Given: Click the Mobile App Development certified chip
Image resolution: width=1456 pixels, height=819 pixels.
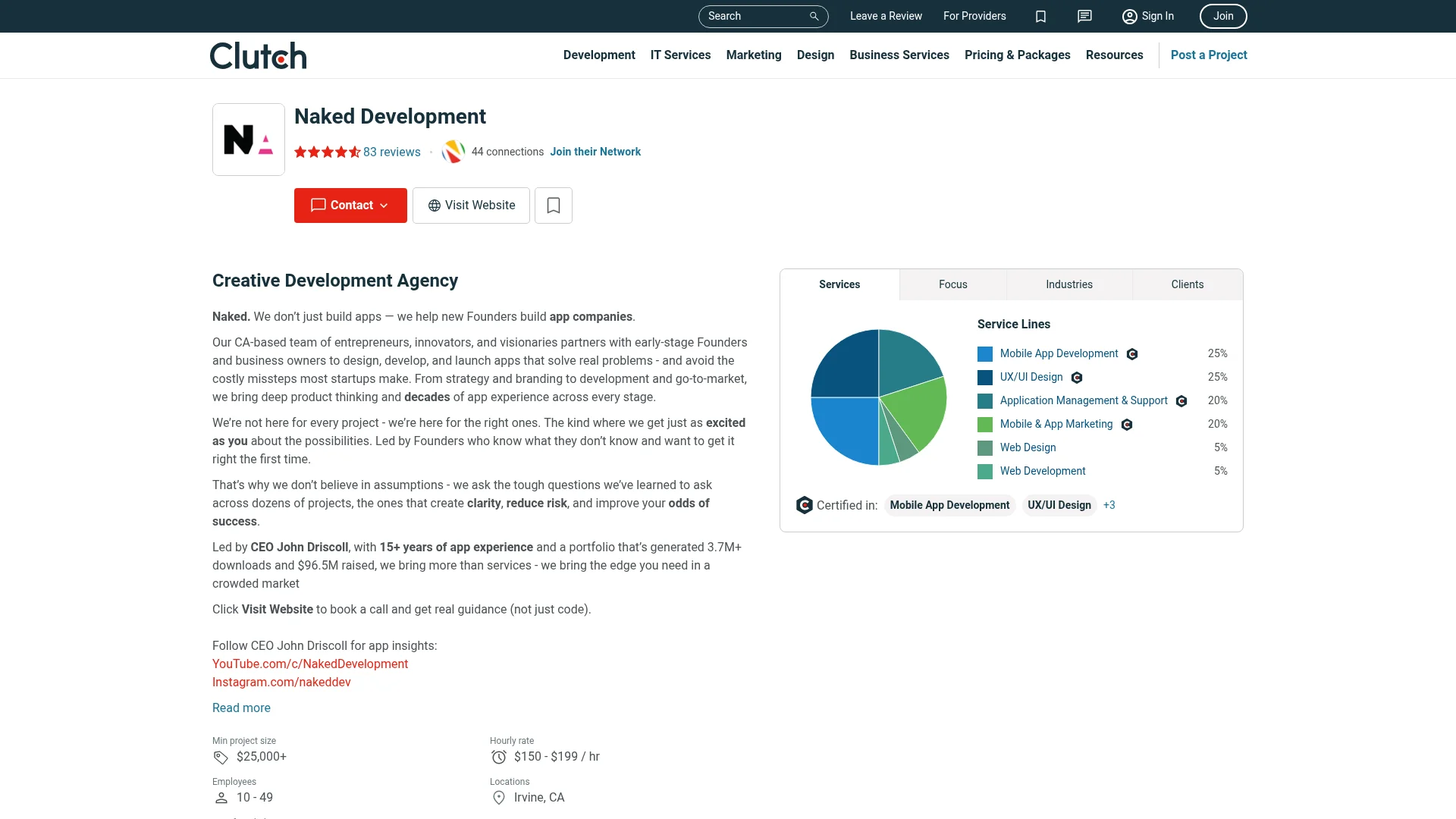Looking at the screenshot, I should [949, 505].
